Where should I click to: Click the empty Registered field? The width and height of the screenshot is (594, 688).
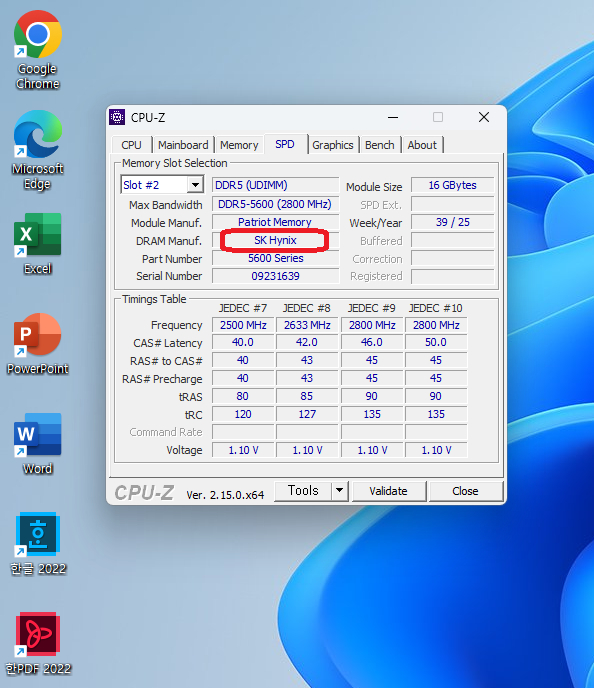pyautogui.click(x=452, y=276)
